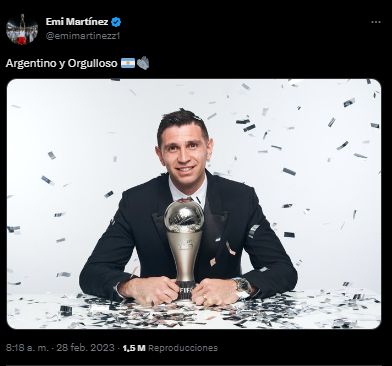This screenshot has width=392, height=366.
Task: Click the blue verified checkmark badge
Action: (116, 22)
